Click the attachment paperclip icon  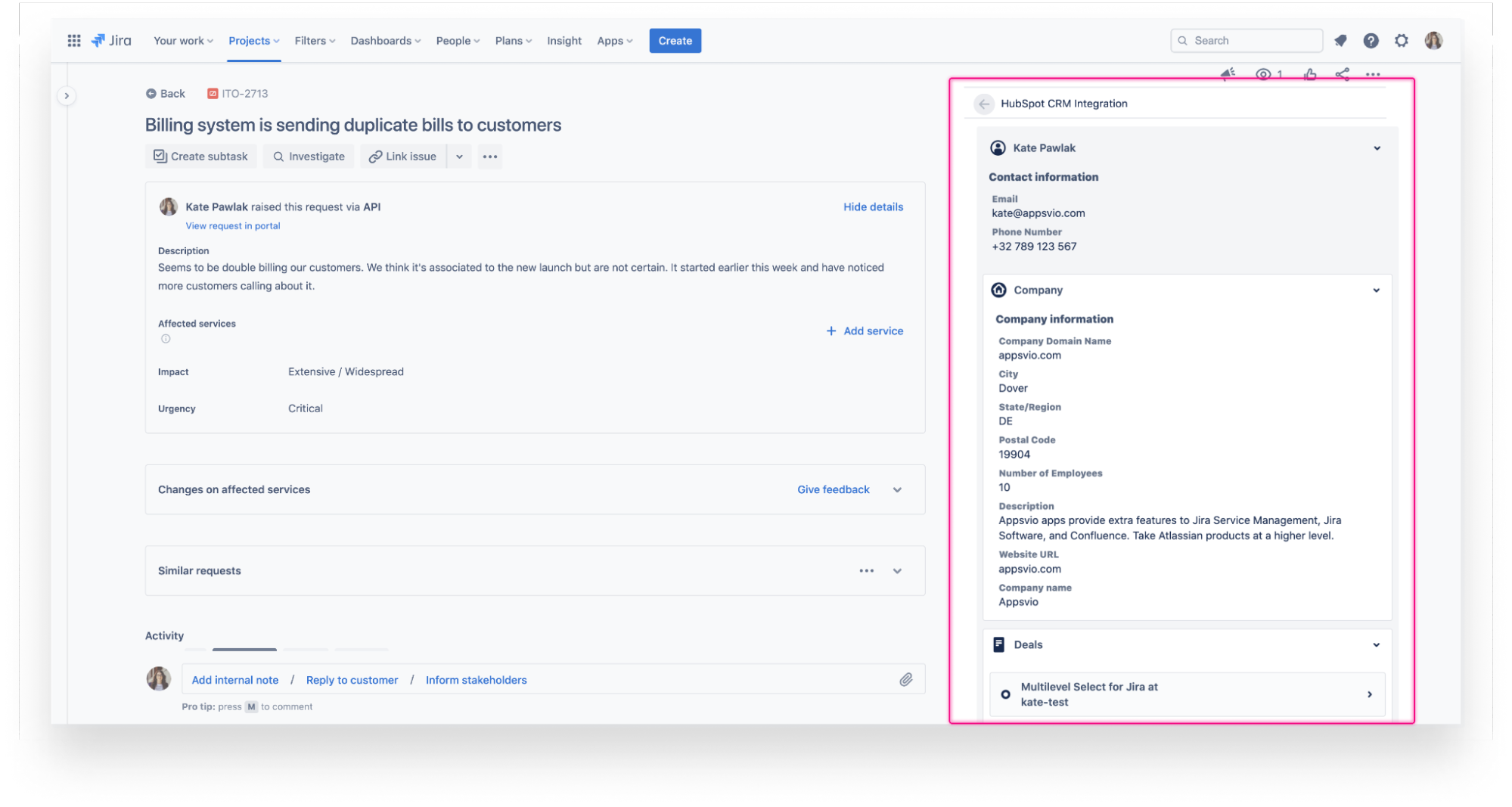point(906,680)
